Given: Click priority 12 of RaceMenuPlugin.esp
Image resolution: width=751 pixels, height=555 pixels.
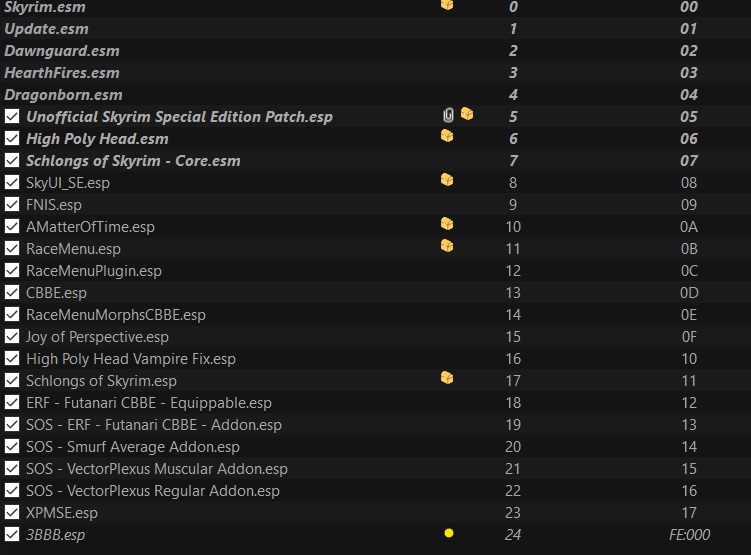Looking at the screenshot, I should (513, 271).
